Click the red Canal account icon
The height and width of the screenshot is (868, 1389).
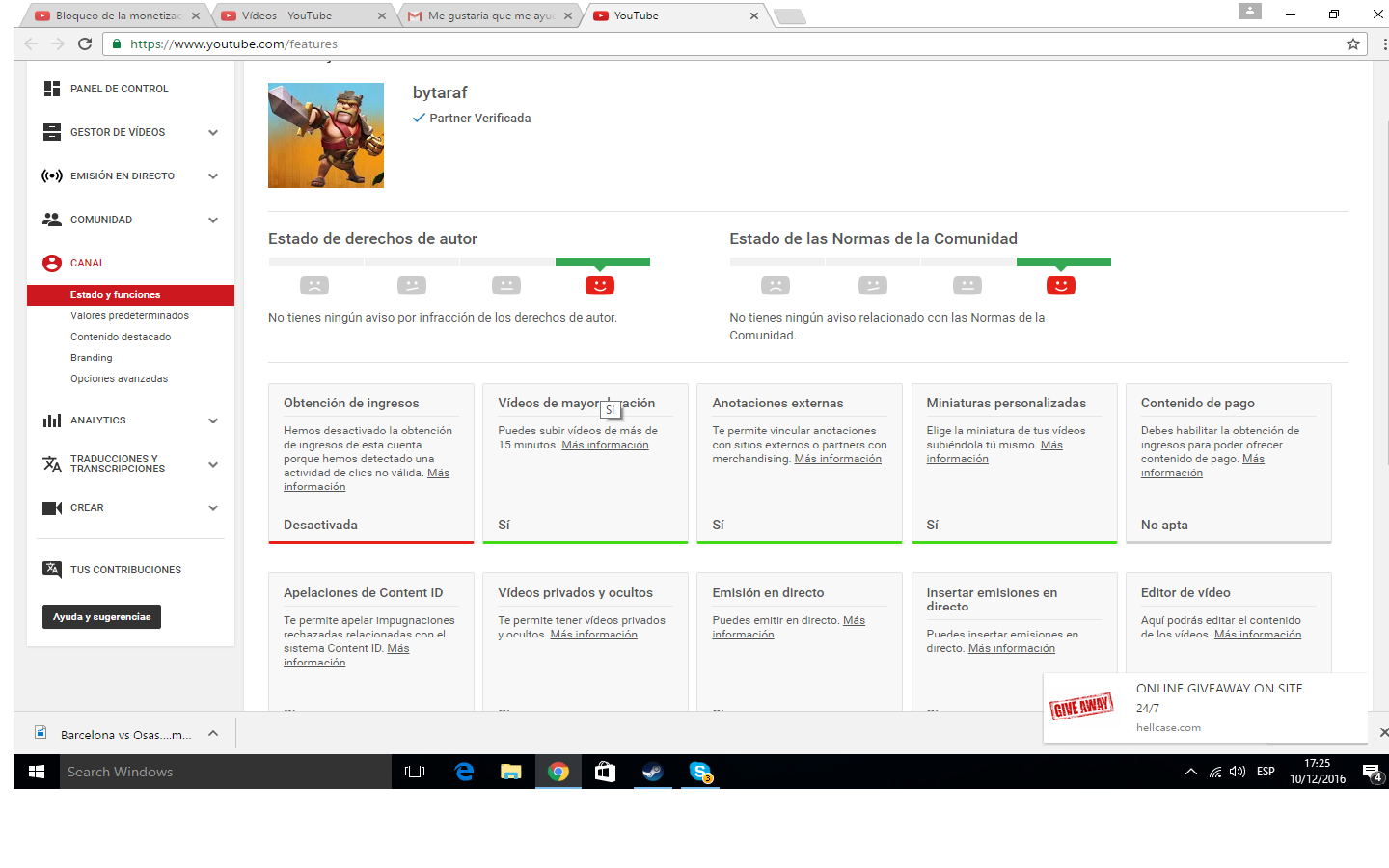[x=52, y=263]
